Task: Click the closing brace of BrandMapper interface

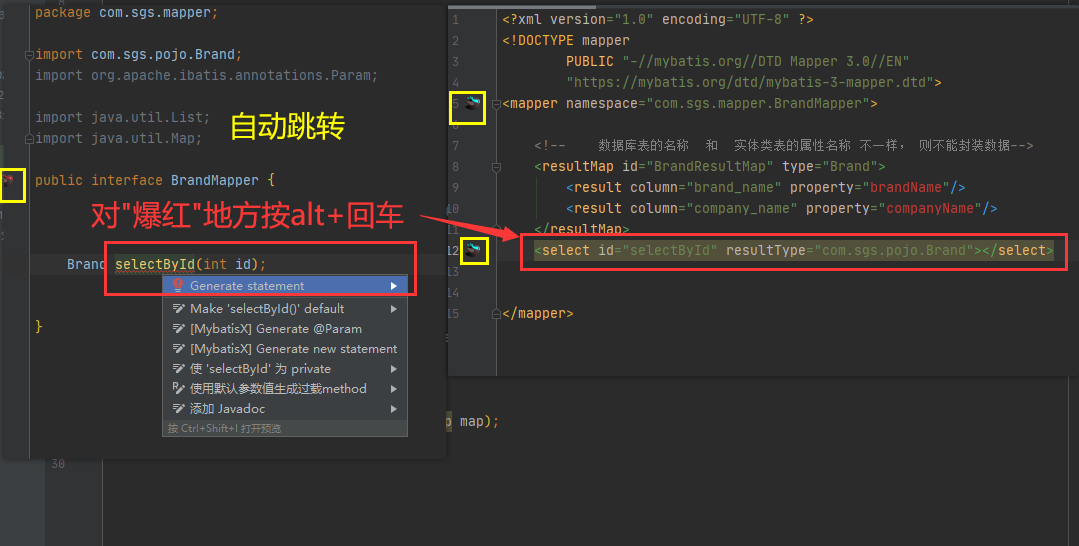Action: click(39, 326)
